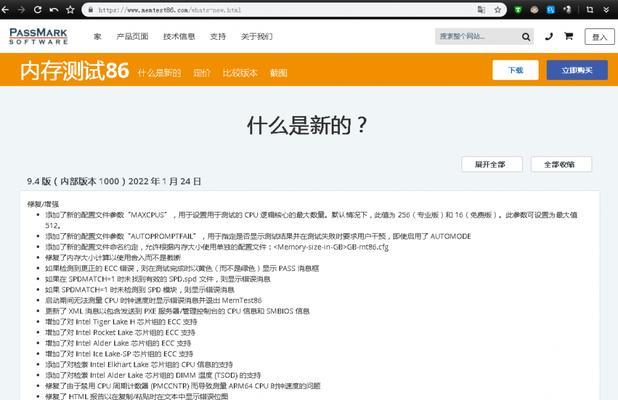The image size is (618, 400).
Task: Select the 定价 tab in banner
Action: (x=202, y=73)
